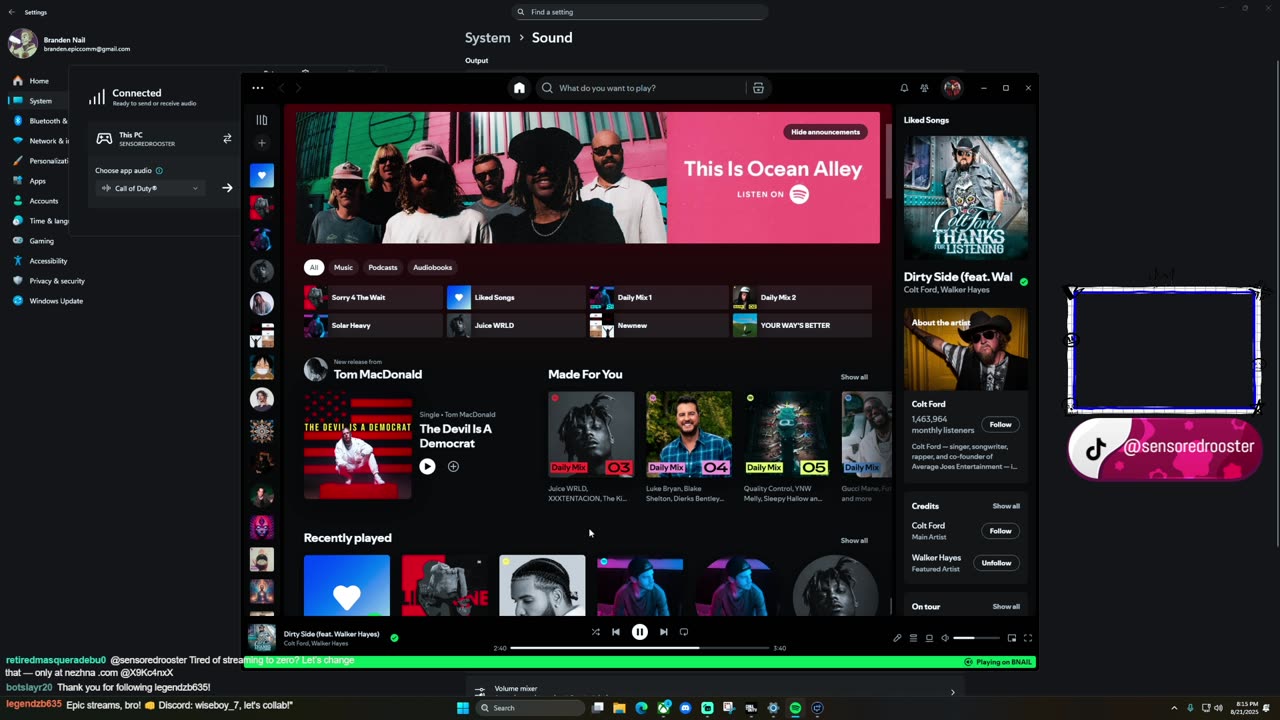
Task: Open the lyrics microphone icon
Action: pyautogui.click(x=897, y=638)
